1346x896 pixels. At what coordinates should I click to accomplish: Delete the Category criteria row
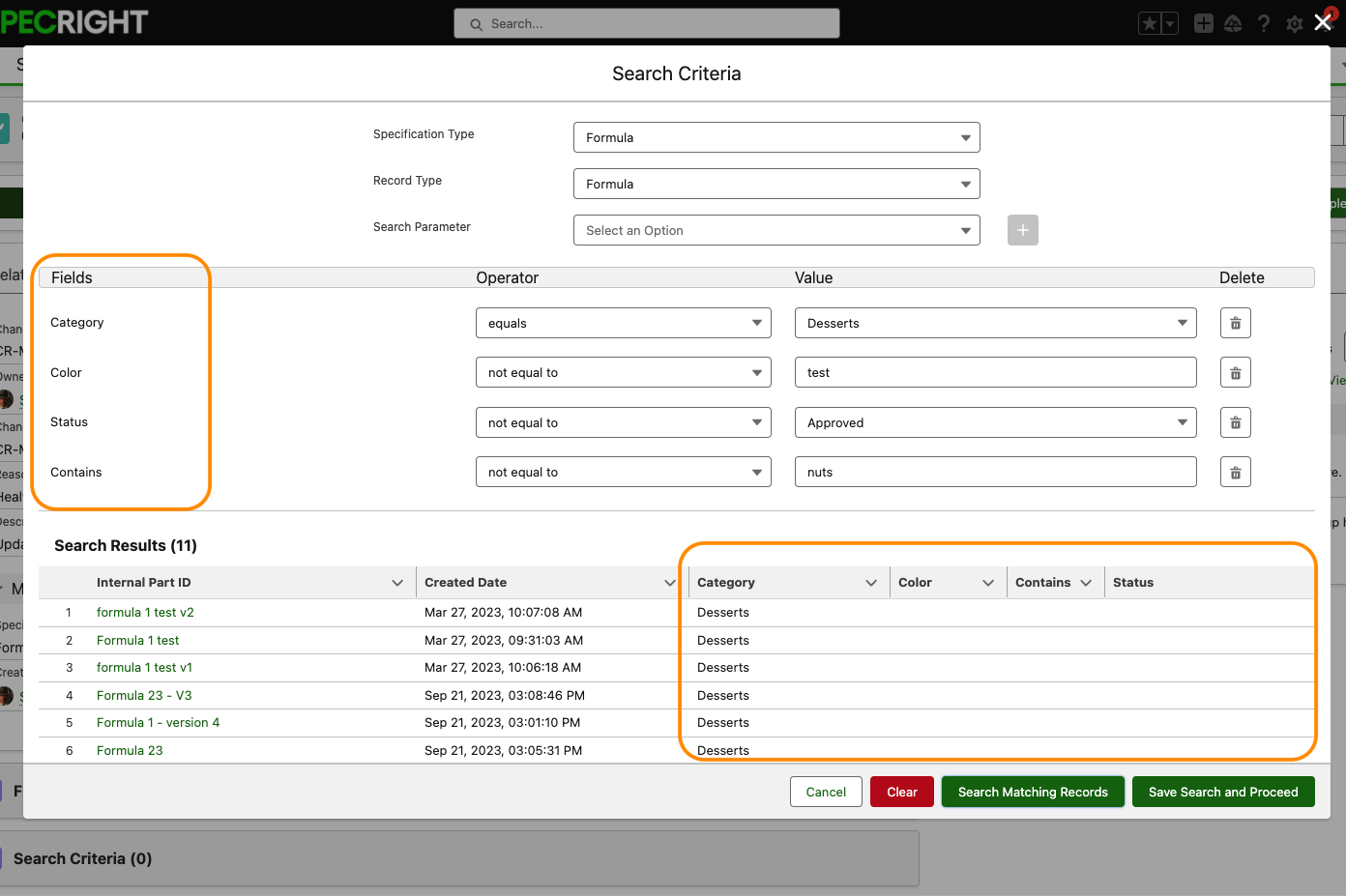(1235, 323)
